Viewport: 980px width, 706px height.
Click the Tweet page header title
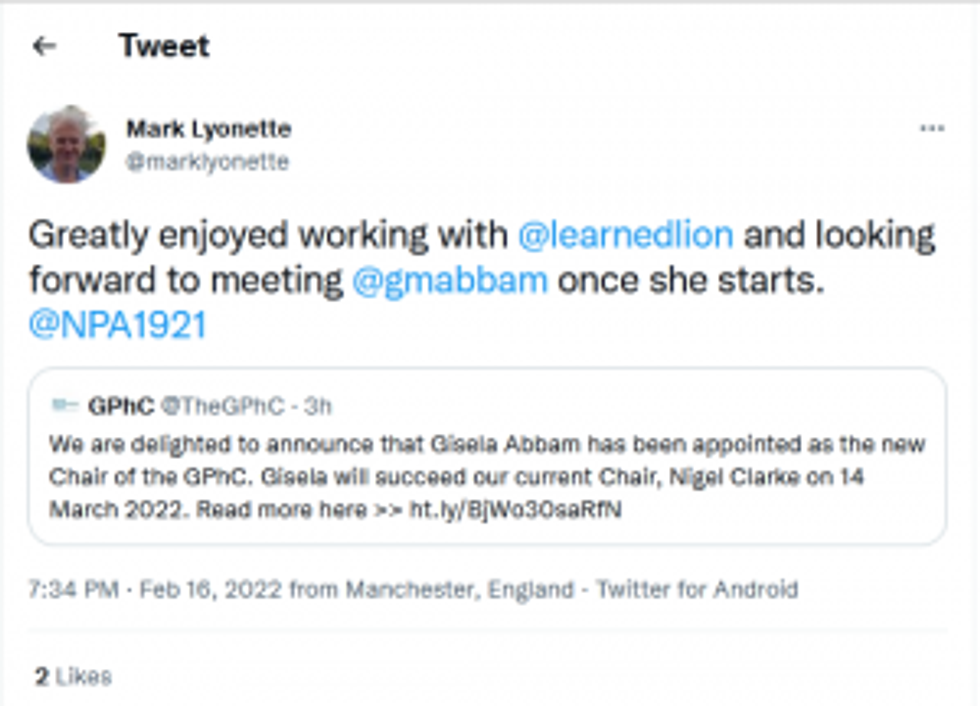pyautogui.click(x=164, y=46)
